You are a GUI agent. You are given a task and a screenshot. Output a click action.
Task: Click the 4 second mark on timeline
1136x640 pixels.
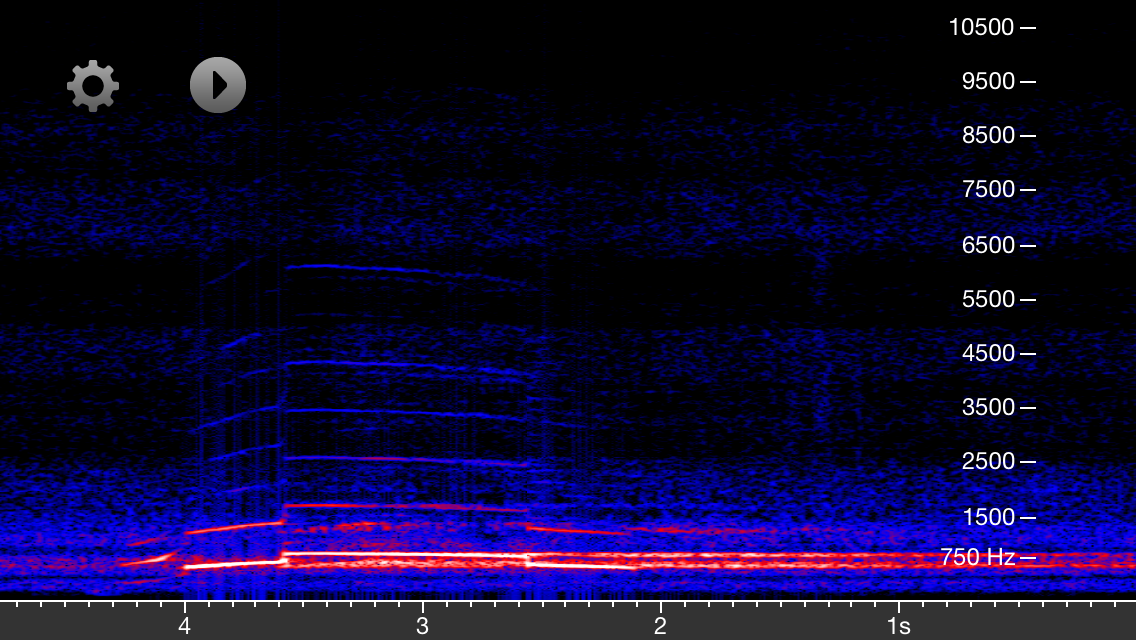tap(184, 626)
